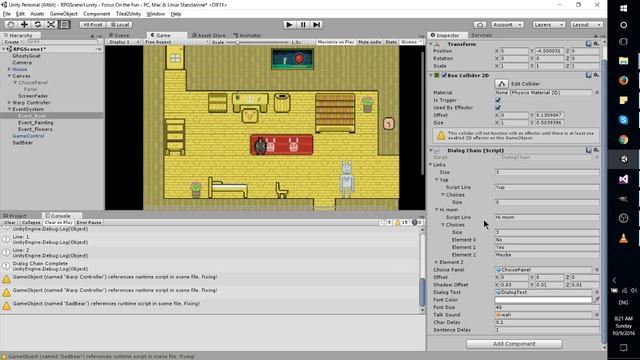
Task: Open Display 1 dropdown in Game view
Action: coord(124,42)
